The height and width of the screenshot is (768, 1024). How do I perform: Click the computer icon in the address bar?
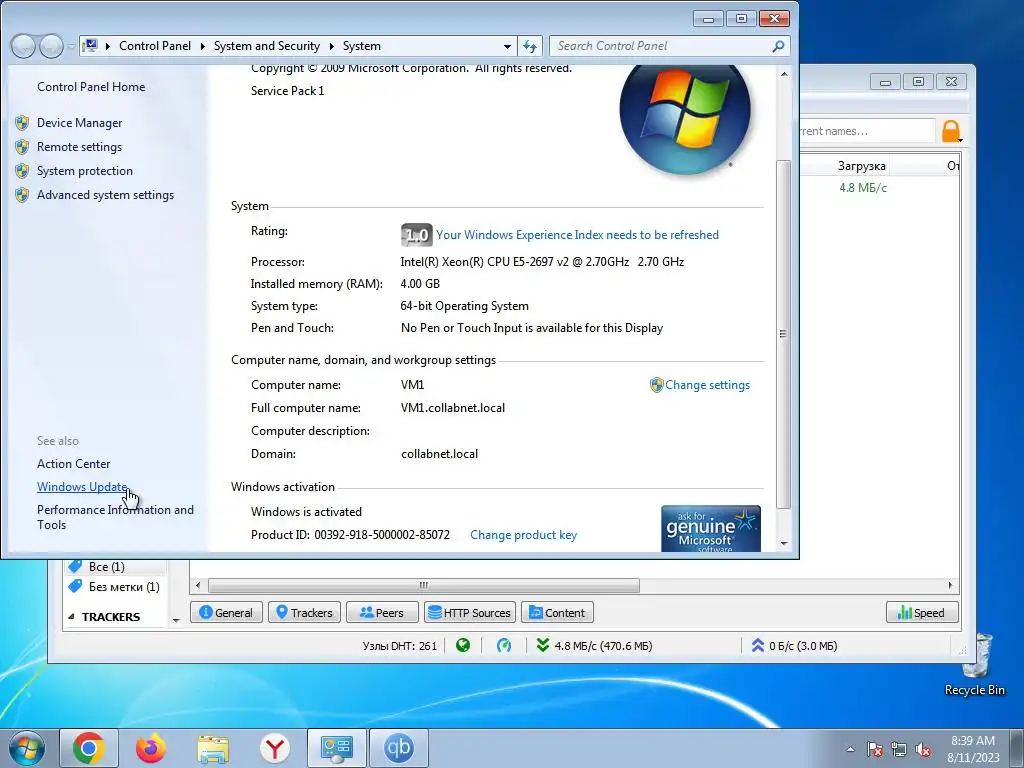91,46
